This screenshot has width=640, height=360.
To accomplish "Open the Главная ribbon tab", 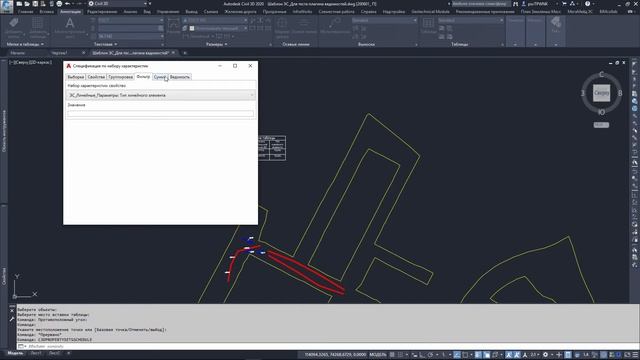I will click(x=25, y=12).
